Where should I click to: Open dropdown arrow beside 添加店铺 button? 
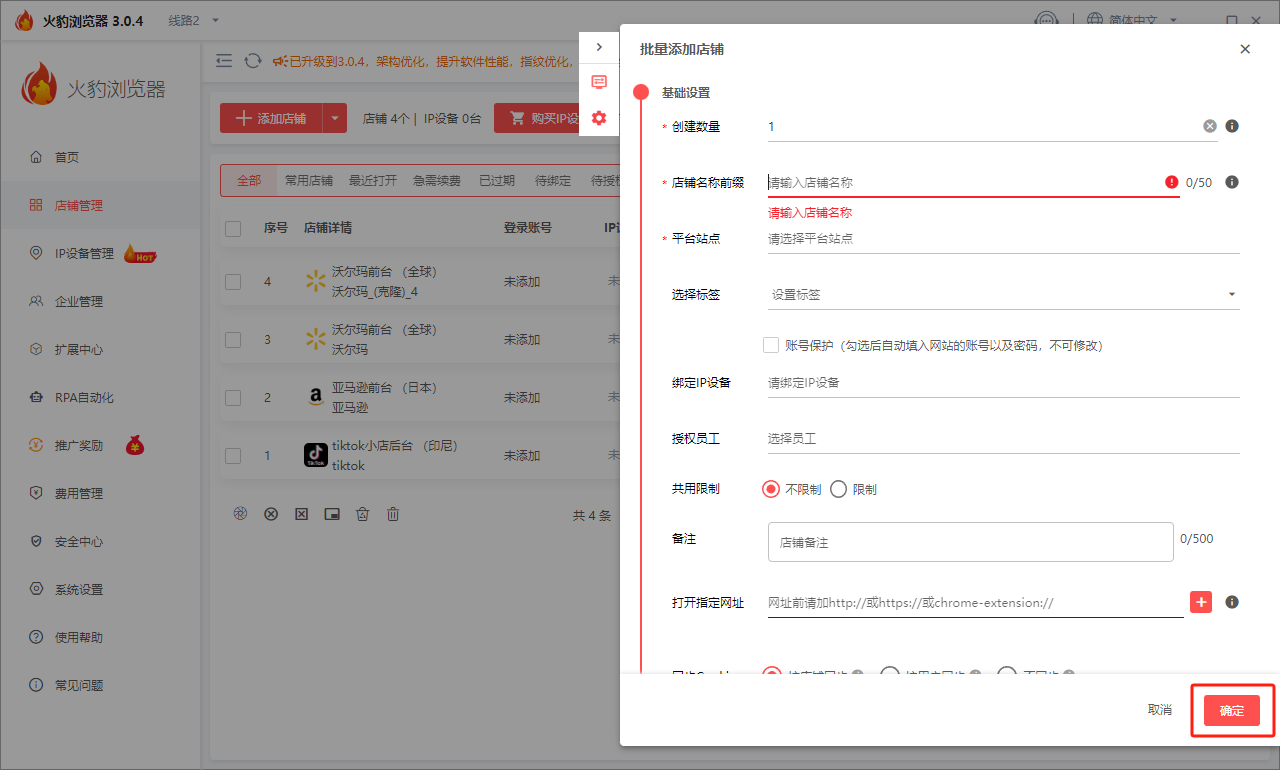coord(335,118)
